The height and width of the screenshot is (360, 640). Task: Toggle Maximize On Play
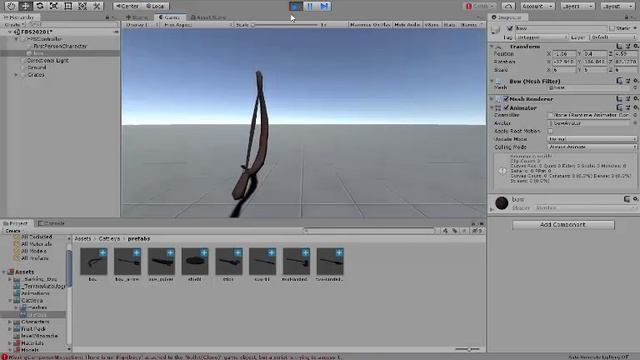(x=370, y=25)
